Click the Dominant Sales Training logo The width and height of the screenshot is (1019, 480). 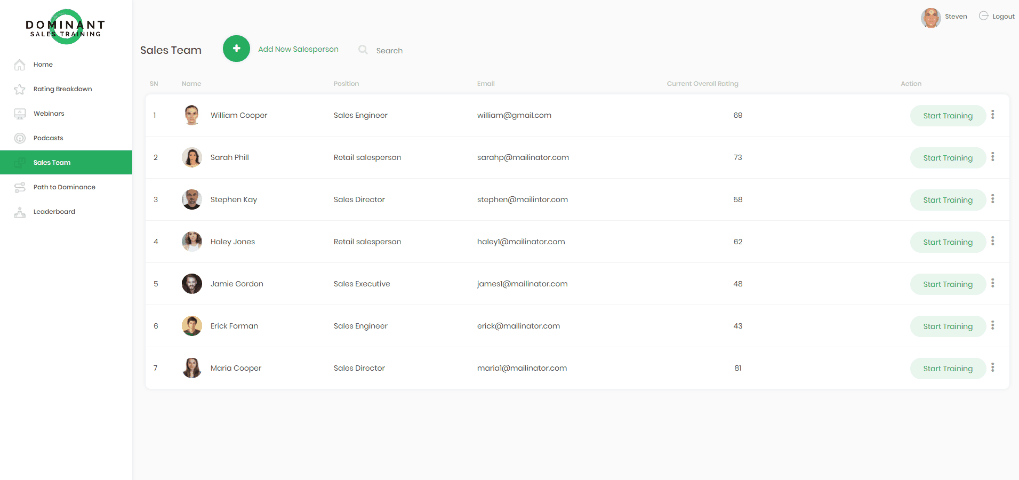point(65,27)
